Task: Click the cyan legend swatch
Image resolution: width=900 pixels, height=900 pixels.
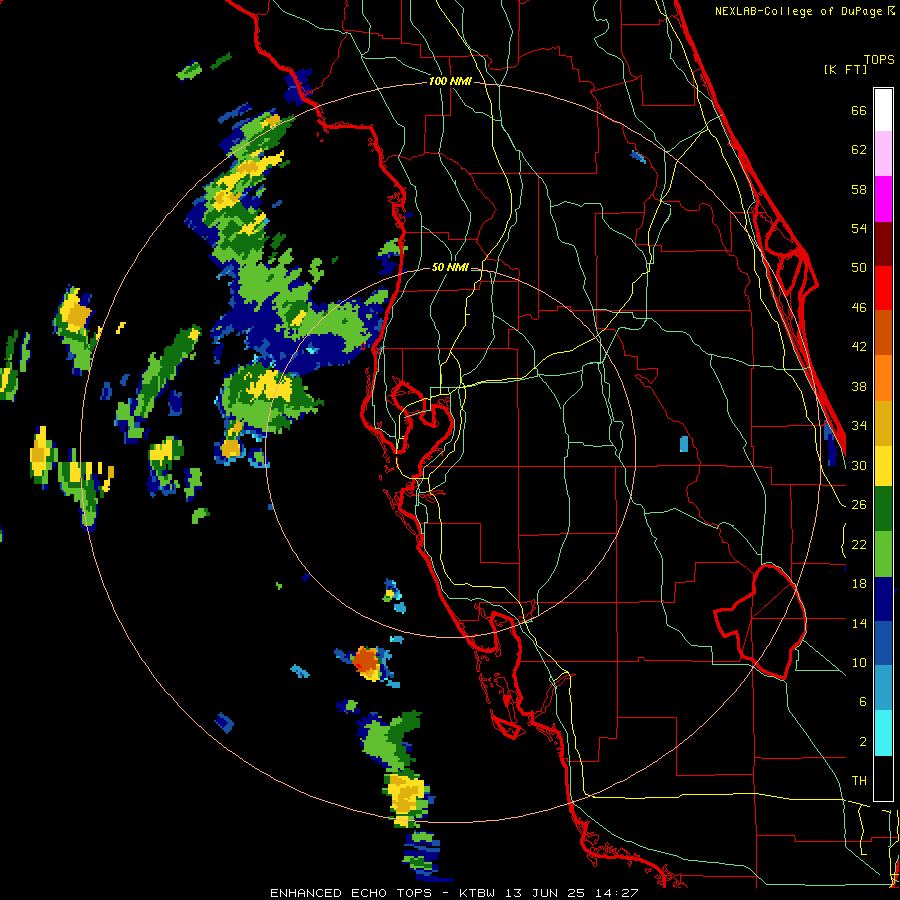Action: click(883, 733)
